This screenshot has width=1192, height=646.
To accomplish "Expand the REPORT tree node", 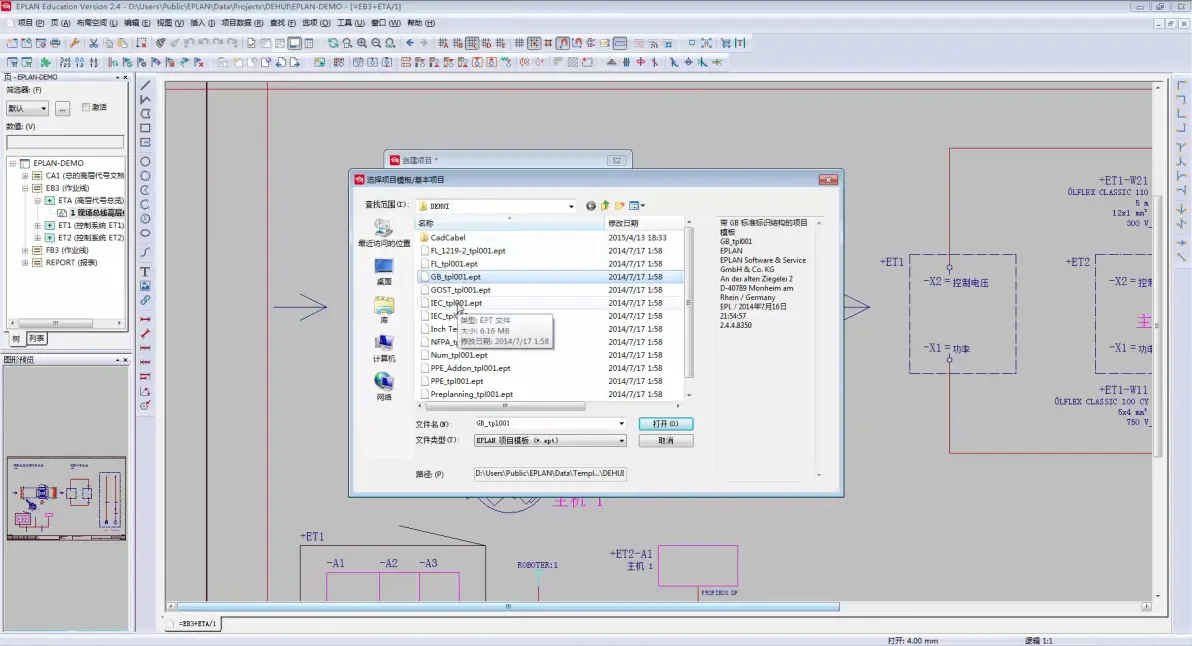I will (x=25, y=262).
